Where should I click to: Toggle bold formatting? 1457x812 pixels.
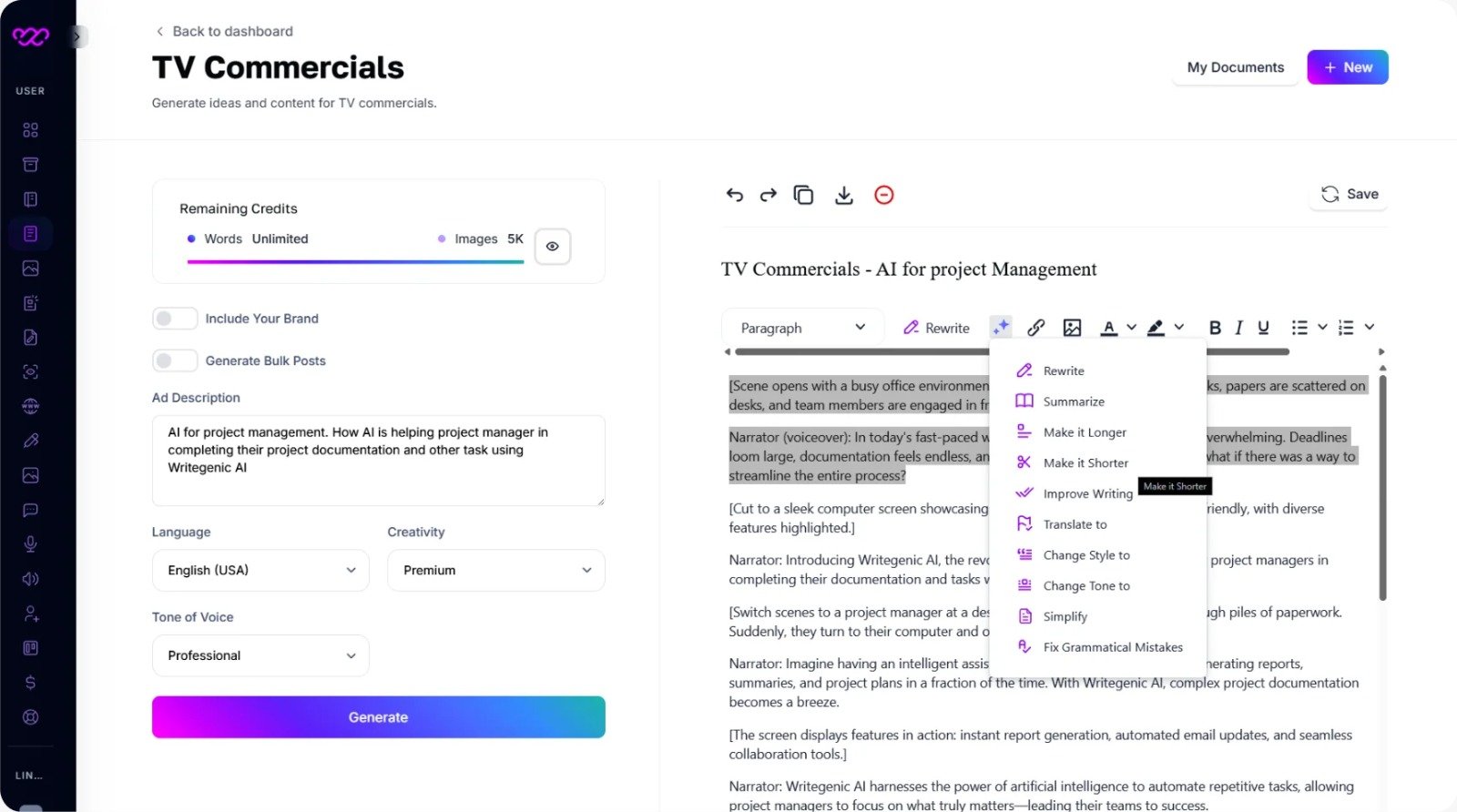point(1215,328)
